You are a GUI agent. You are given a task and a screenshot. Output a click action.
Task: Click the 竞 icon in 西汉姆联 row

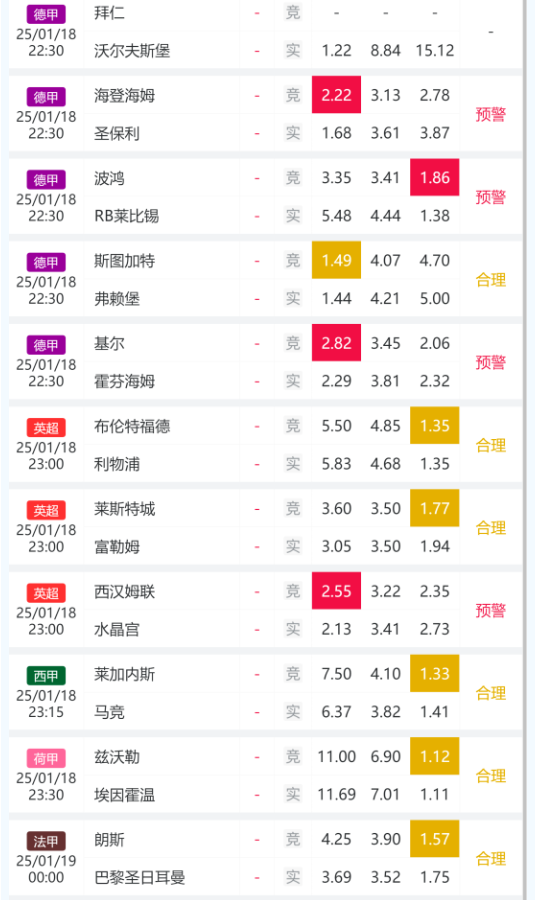coord(293,591)
